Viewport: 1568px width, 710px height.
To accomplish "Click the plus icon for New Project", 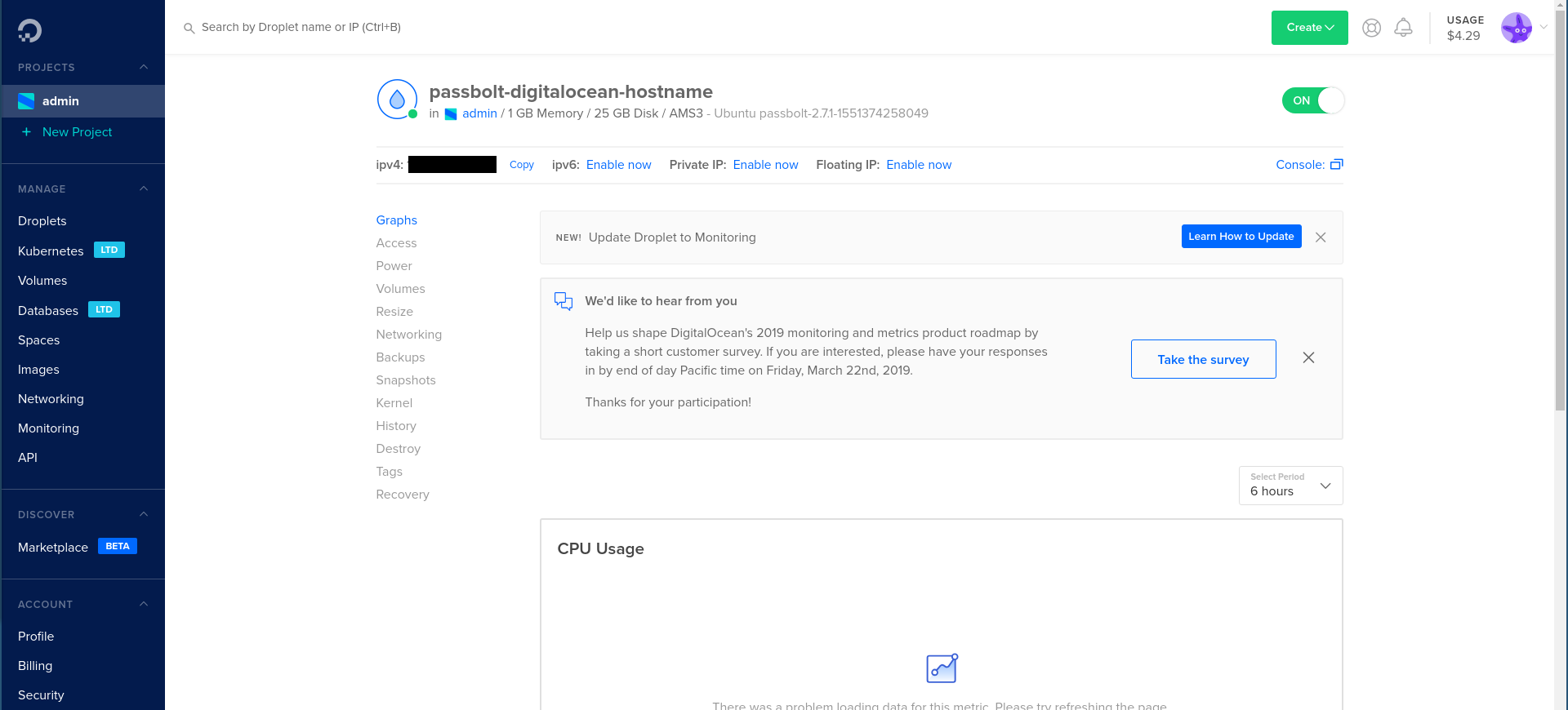I will (x=26, y=132).
